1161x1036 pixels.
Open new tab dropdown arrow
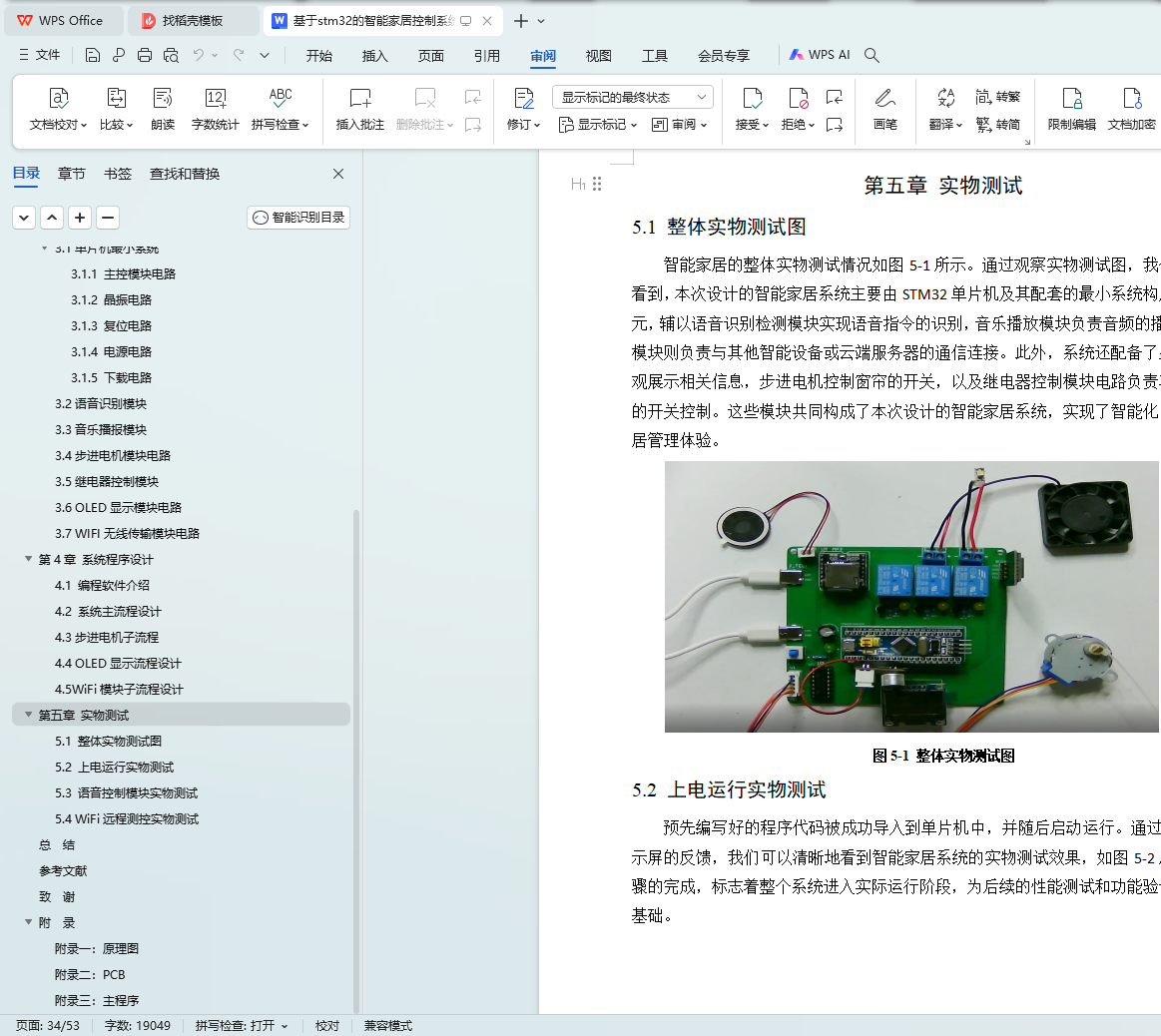(x=541, y=21)
